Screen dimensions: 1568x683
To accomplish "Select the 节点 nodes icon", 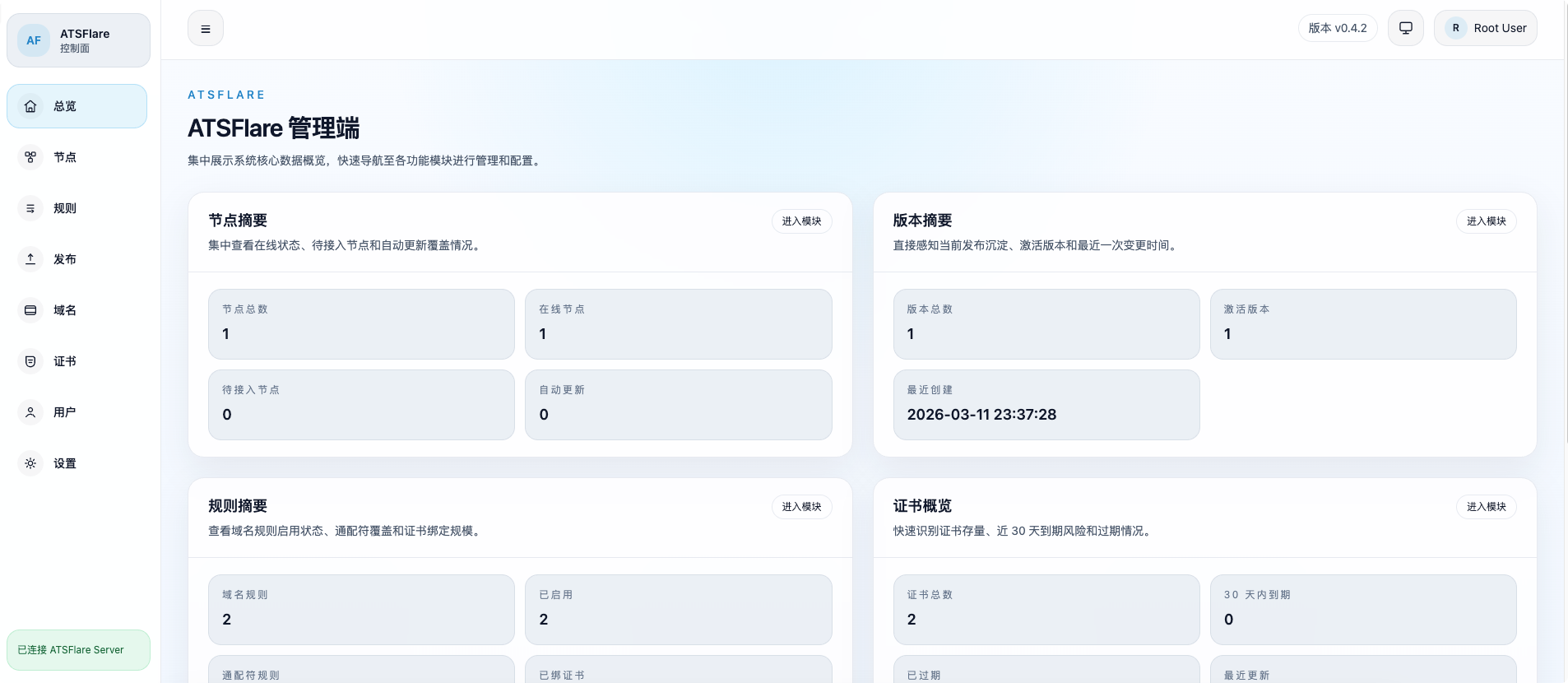I will coord(30,157).
